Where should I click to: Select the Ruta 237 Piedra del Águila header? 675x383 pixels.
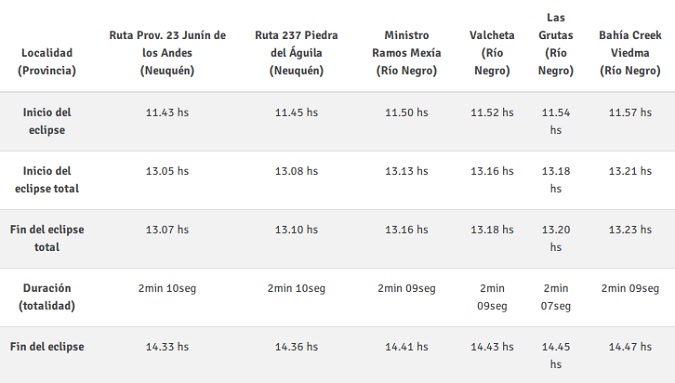tap(297, 53)
